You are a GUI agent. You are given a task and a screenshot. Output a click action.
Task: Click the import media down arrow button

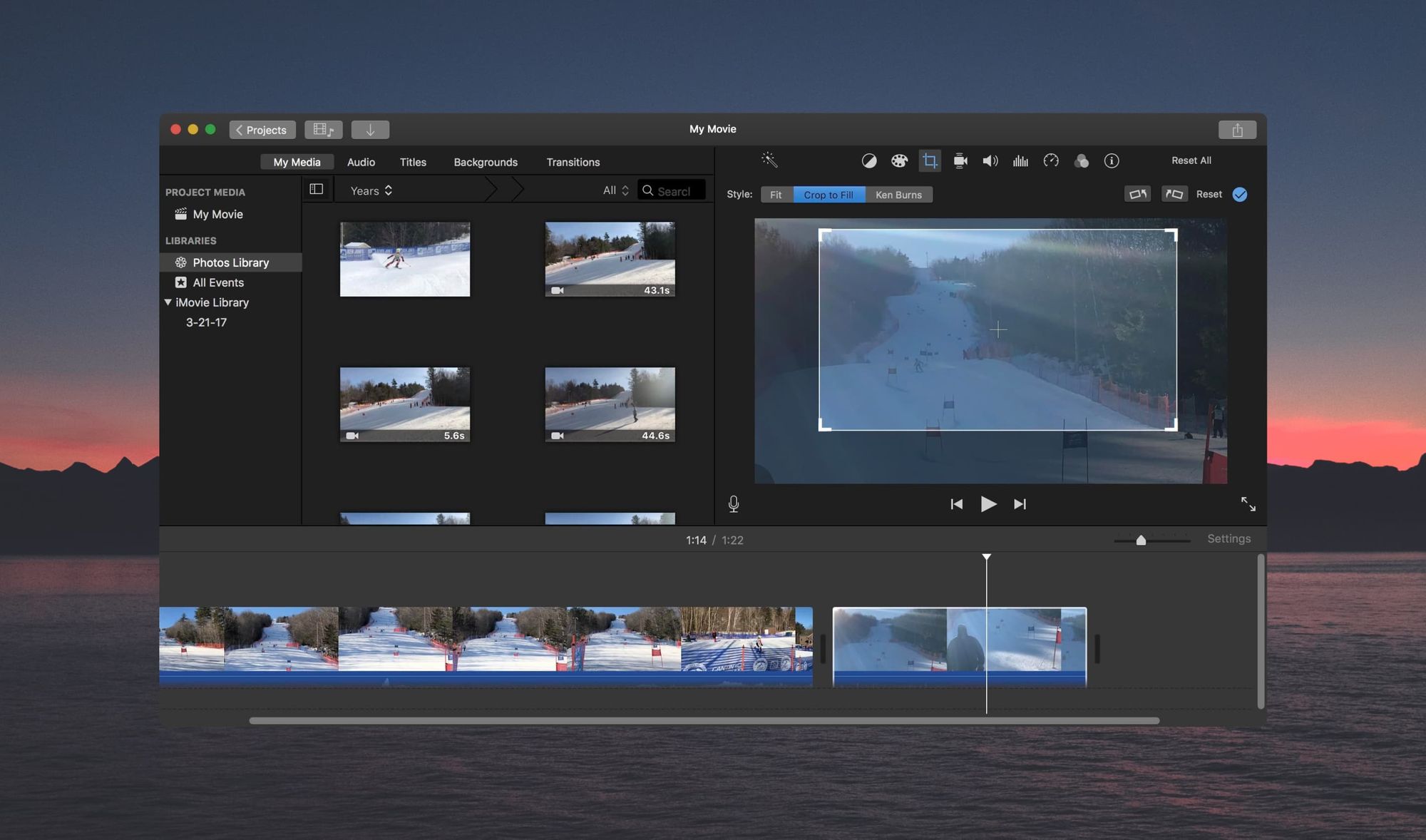370,130
